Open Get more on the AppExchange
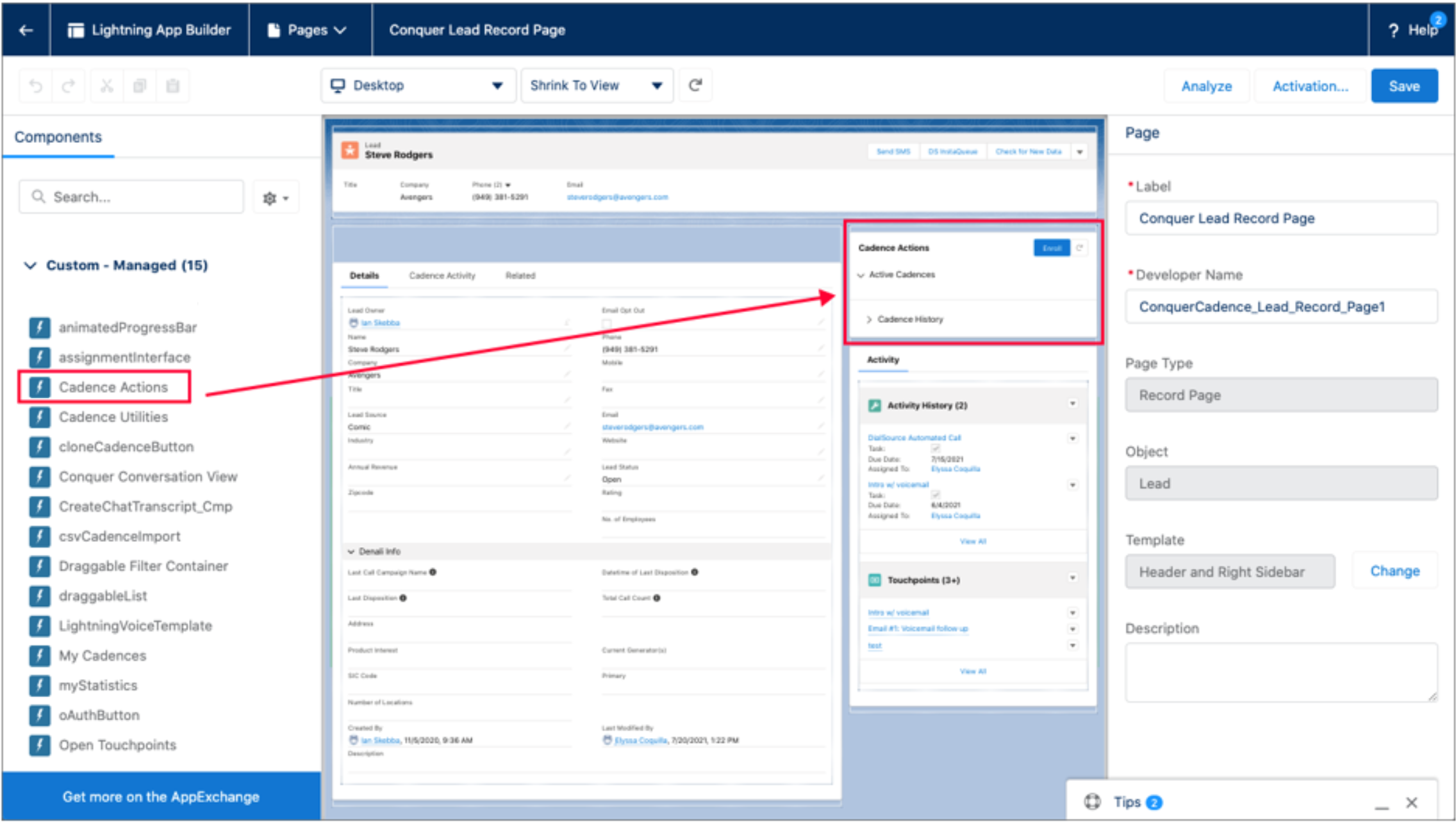This screenshot has height=822, width=1456. click(161, 796)
